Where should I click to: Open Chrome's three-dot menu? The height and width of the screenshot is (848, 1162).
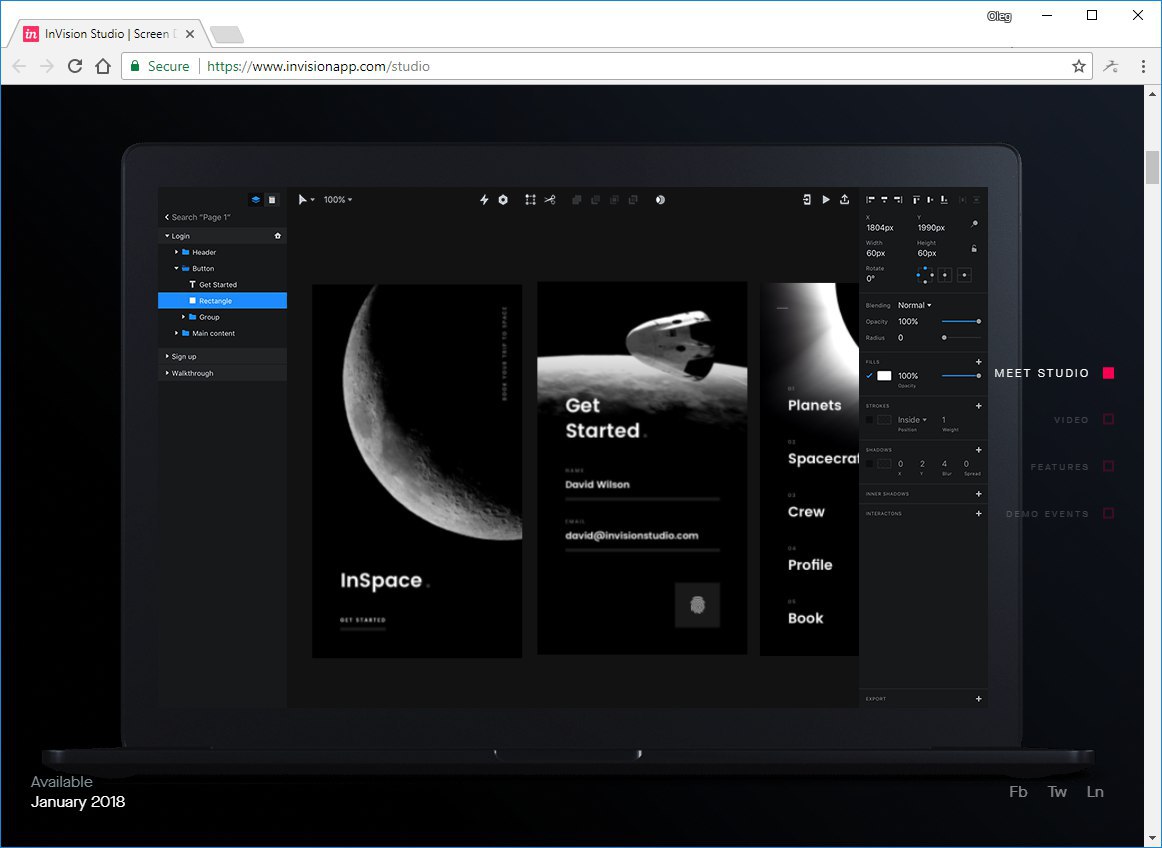click(1143, 66)
